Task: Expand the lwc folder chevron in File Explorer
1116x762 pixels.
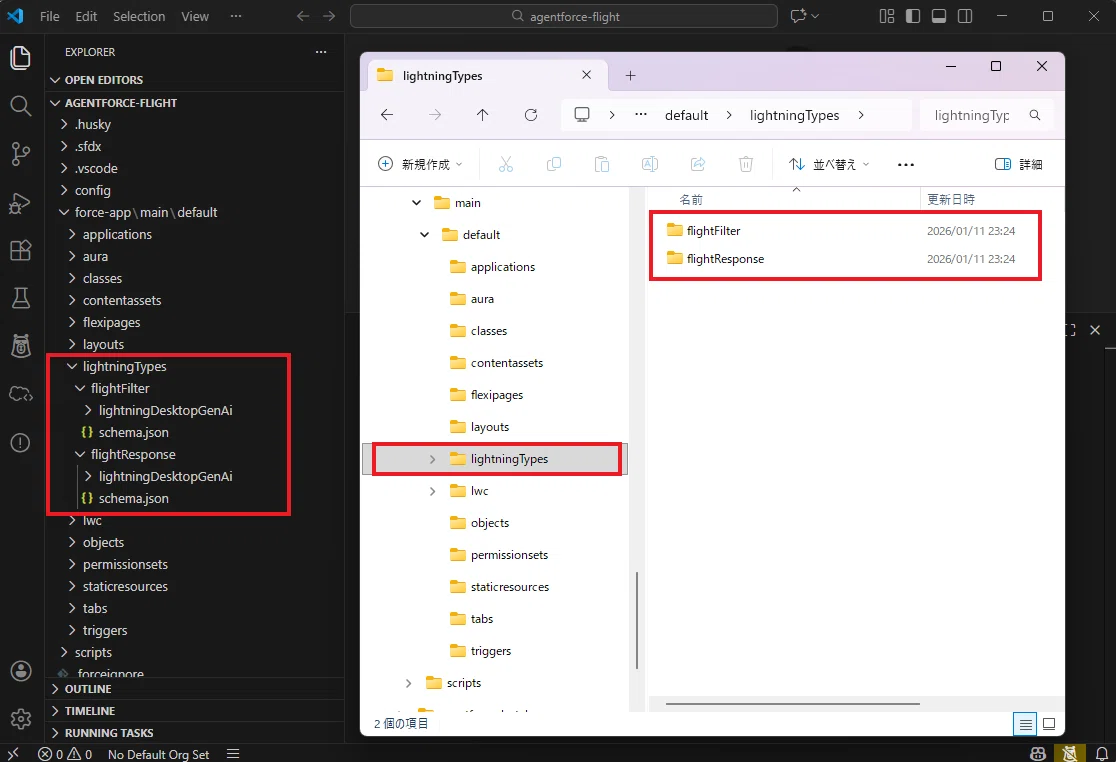Action: coord(432,492)
